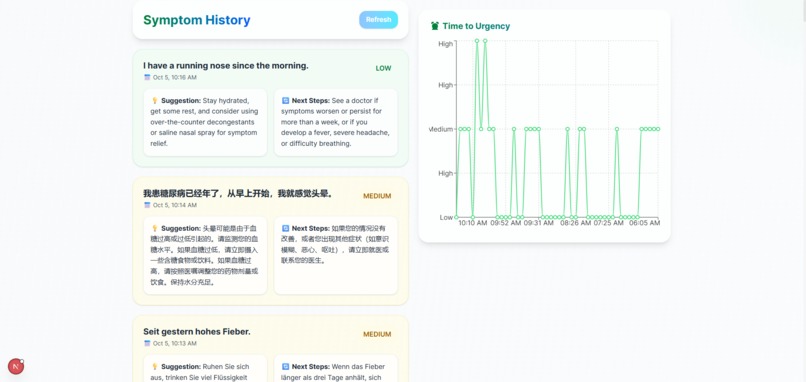Image resolution: width=806 pixels, height=382 pixels.
Task: Click the 'See a doctor if symptoms worsen' Next Steps box
Action: [x=336, y=122]
